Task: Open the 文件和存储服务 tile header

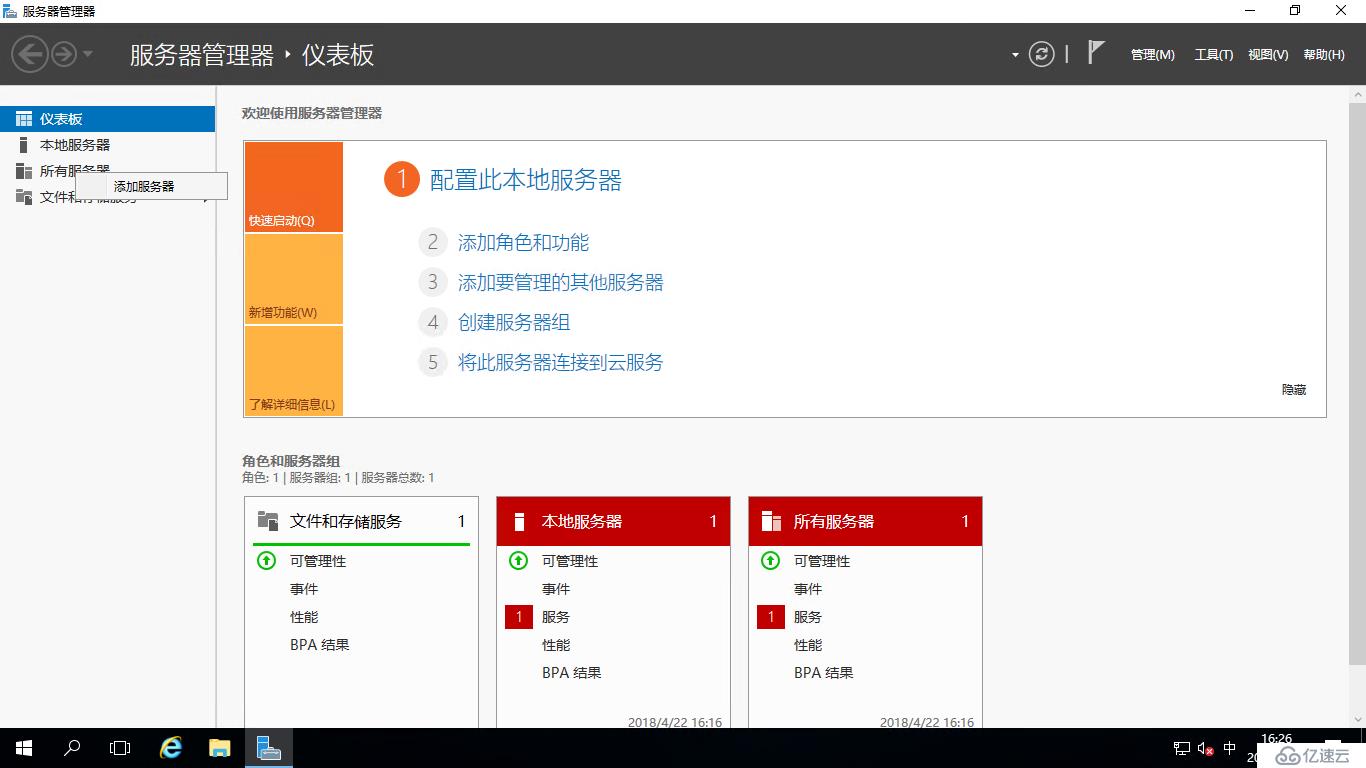Action: (361, 521)
